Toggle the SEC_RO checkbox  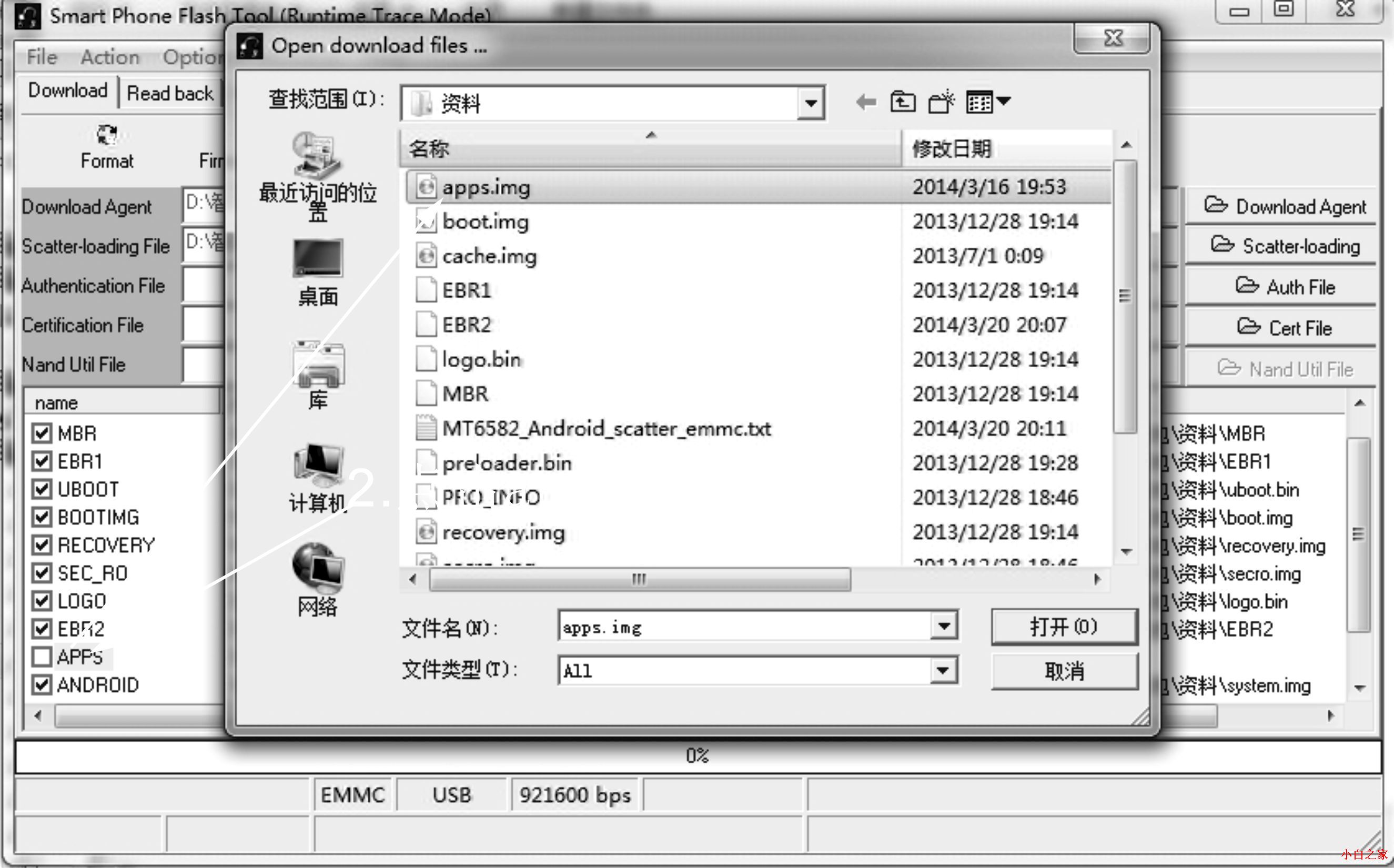click(42, 573)
